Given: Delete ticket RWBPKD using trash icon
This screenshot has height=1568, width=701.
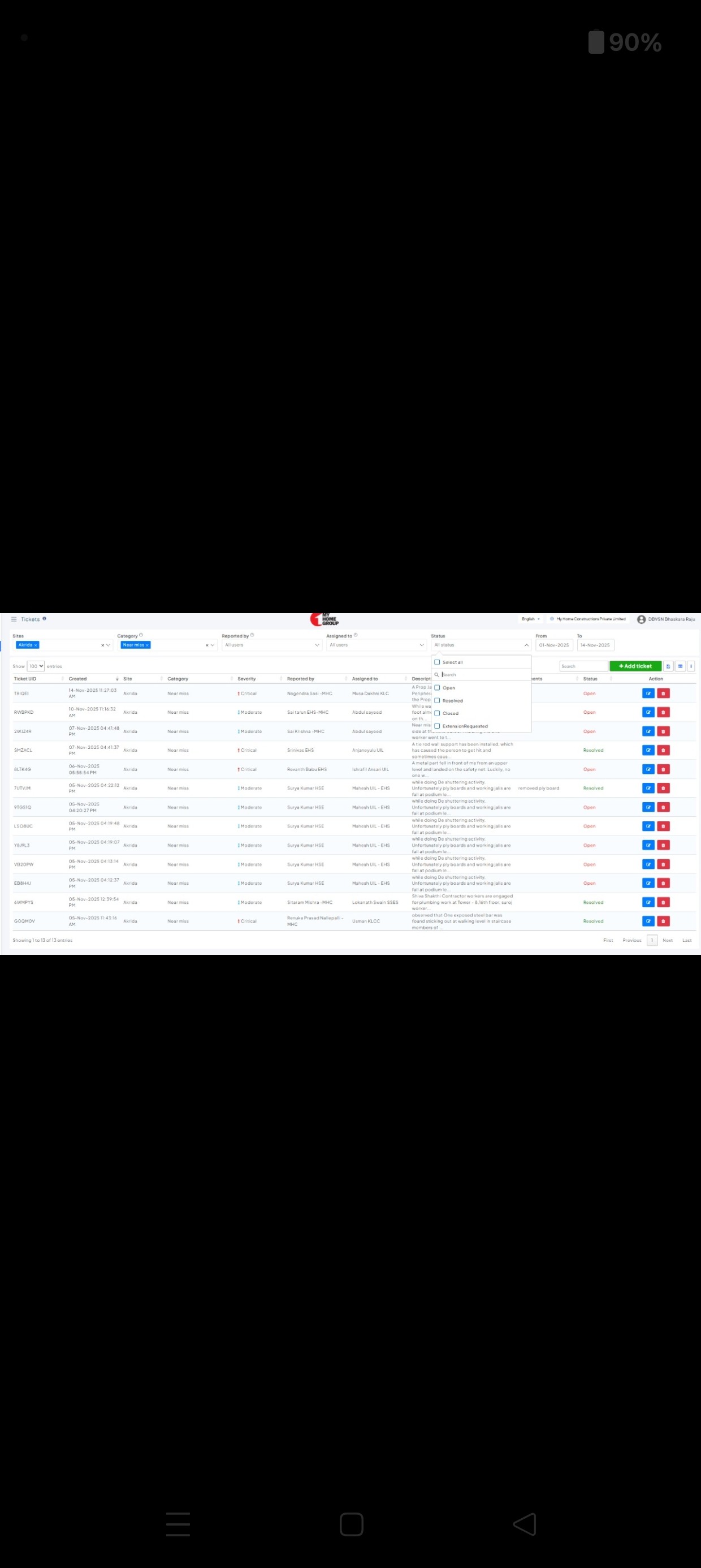Looking at the screenshot, I should point(663,712).
